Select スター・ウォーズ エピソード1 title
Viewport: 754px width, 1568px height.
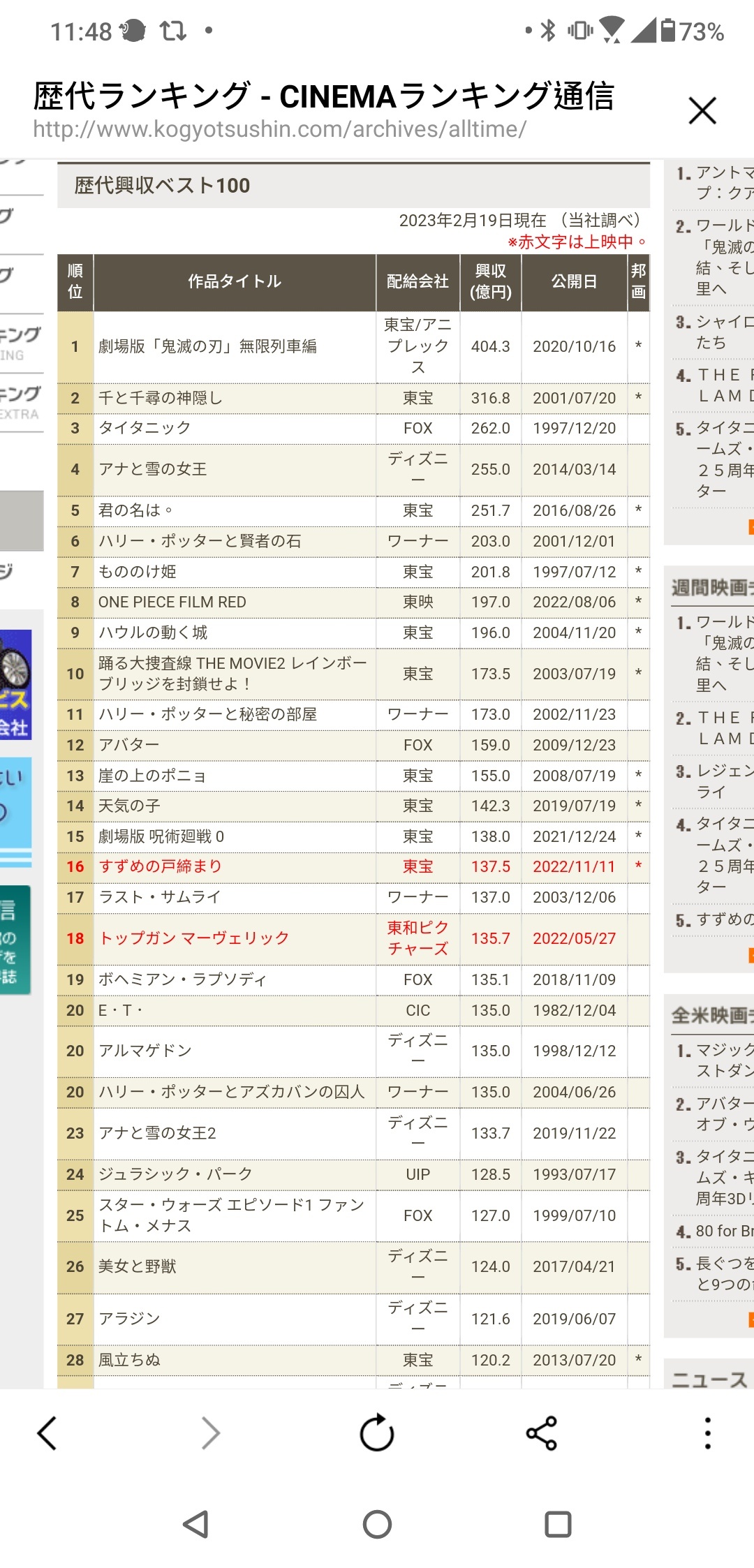click(x=231, y=1215)
